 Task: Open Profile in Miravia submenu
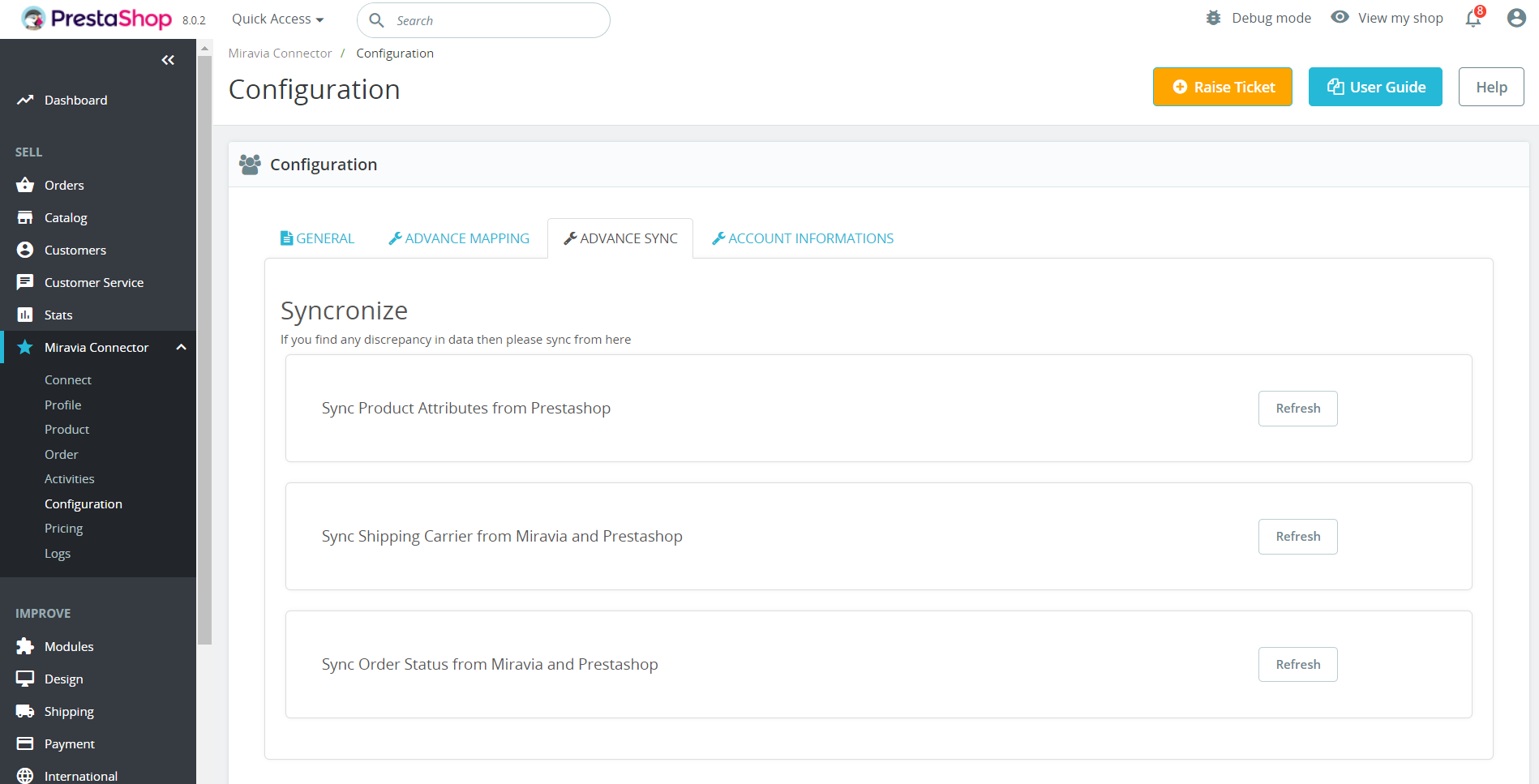pos(63,405)
